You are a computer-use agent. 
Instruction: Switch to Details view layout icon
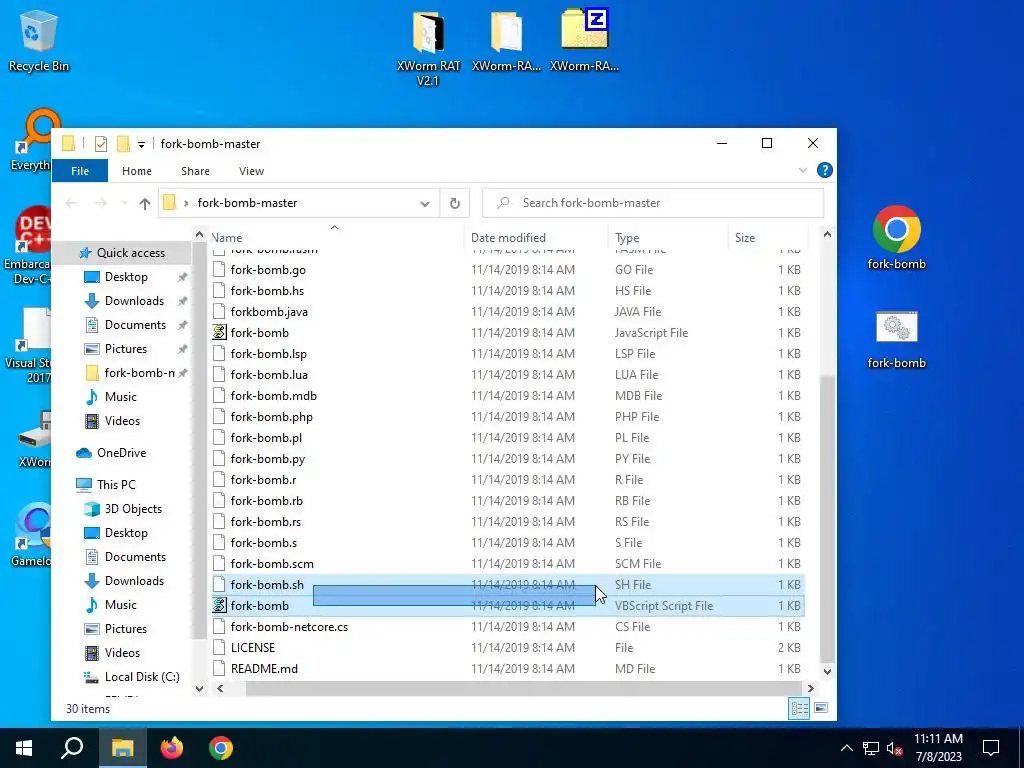tap(799, 708)
